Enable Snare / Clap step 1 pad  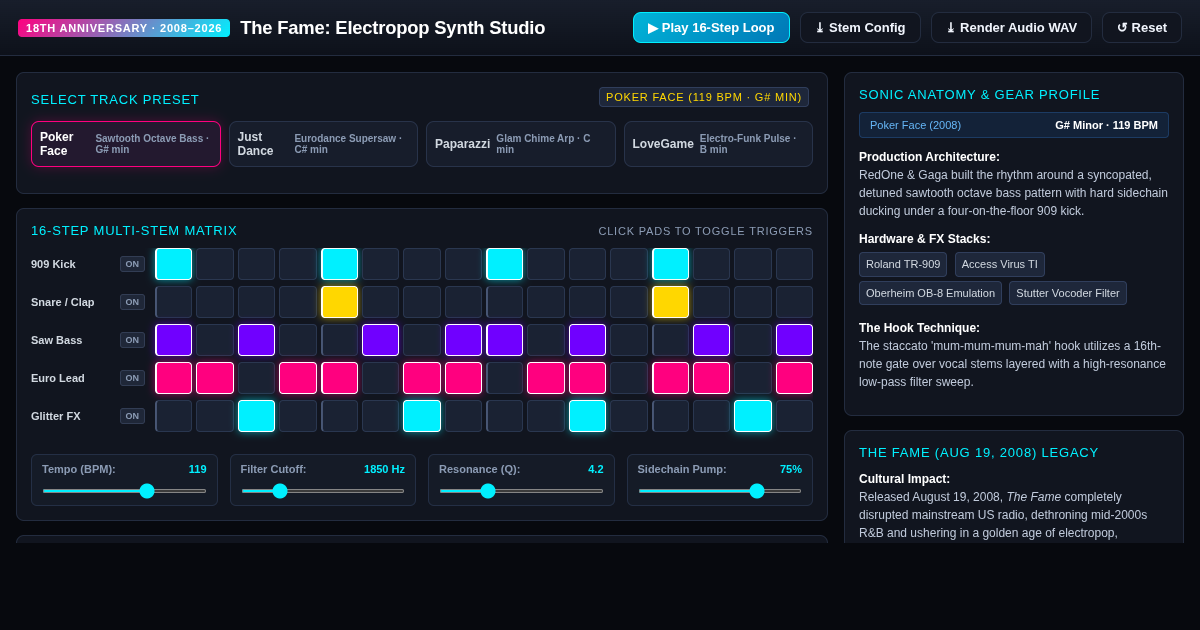174,302
